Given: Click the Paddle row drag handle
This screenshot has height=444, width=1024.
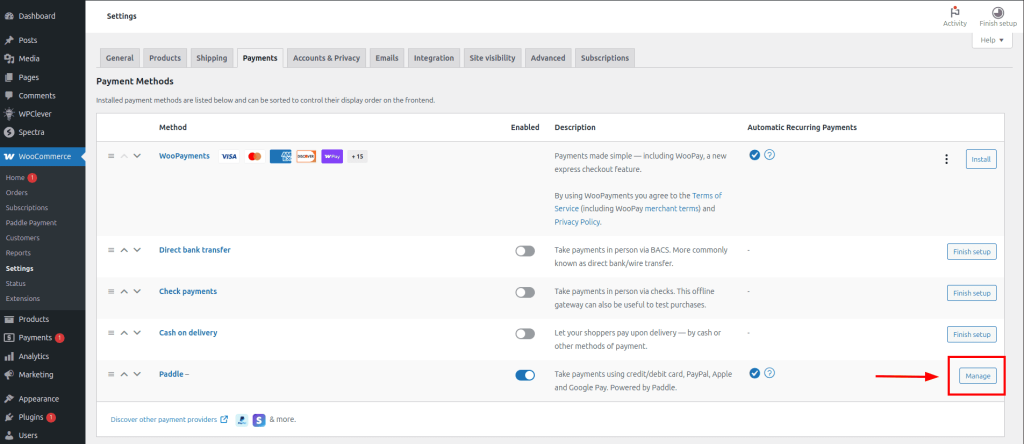Looking at the screenshot, I should (111, 374).
